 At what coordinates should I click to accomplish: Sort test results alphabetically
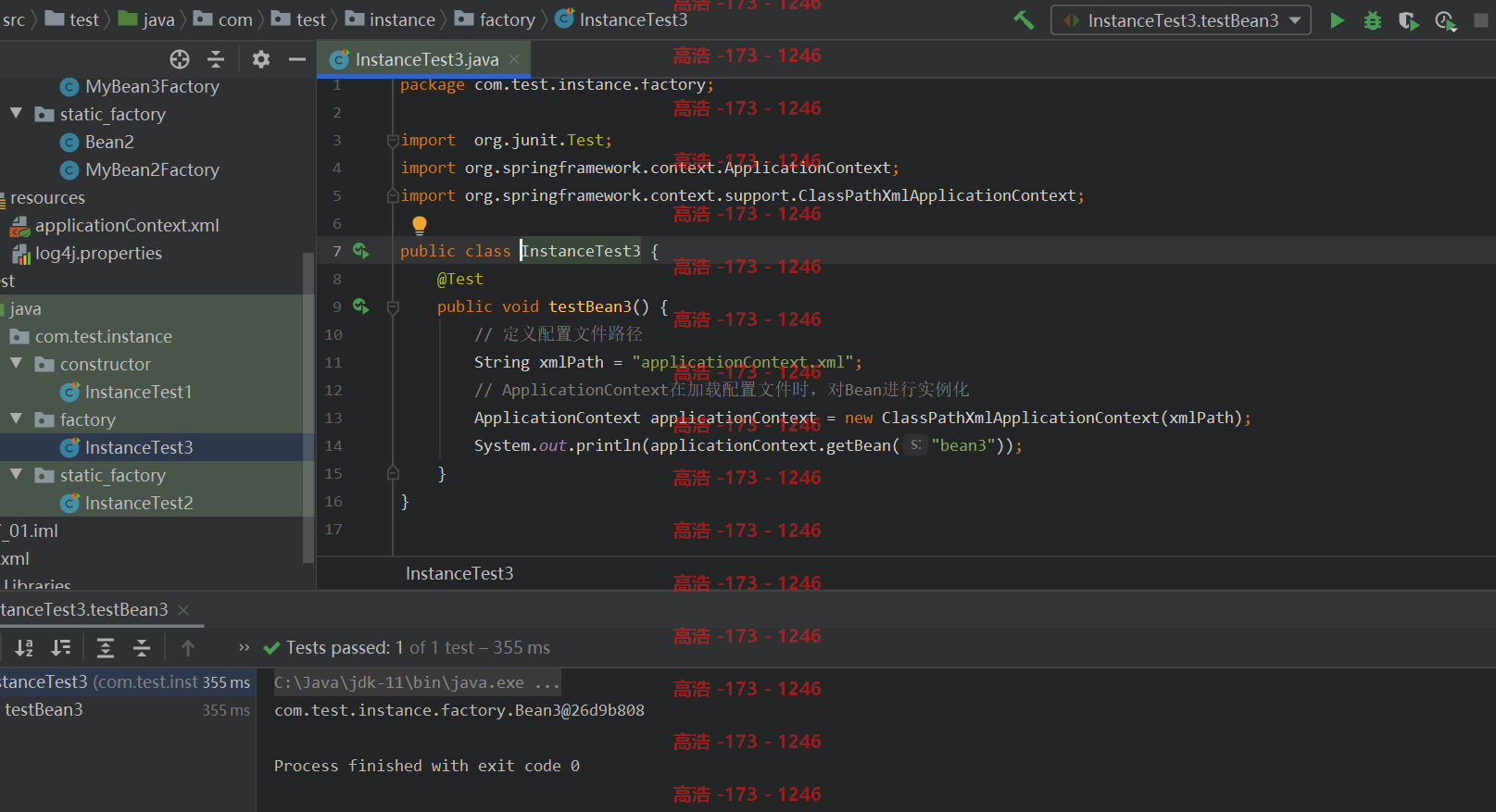(x=24, y=647)
